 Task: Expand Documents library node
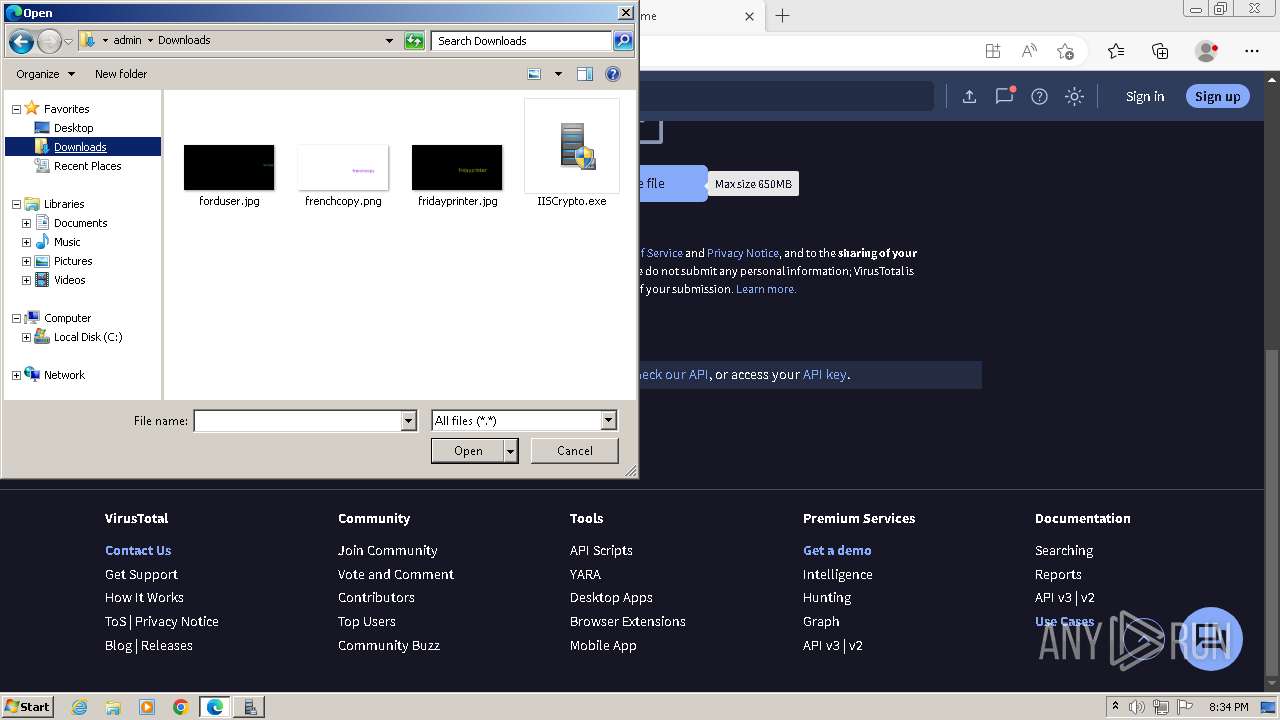[x=26, y=223]
